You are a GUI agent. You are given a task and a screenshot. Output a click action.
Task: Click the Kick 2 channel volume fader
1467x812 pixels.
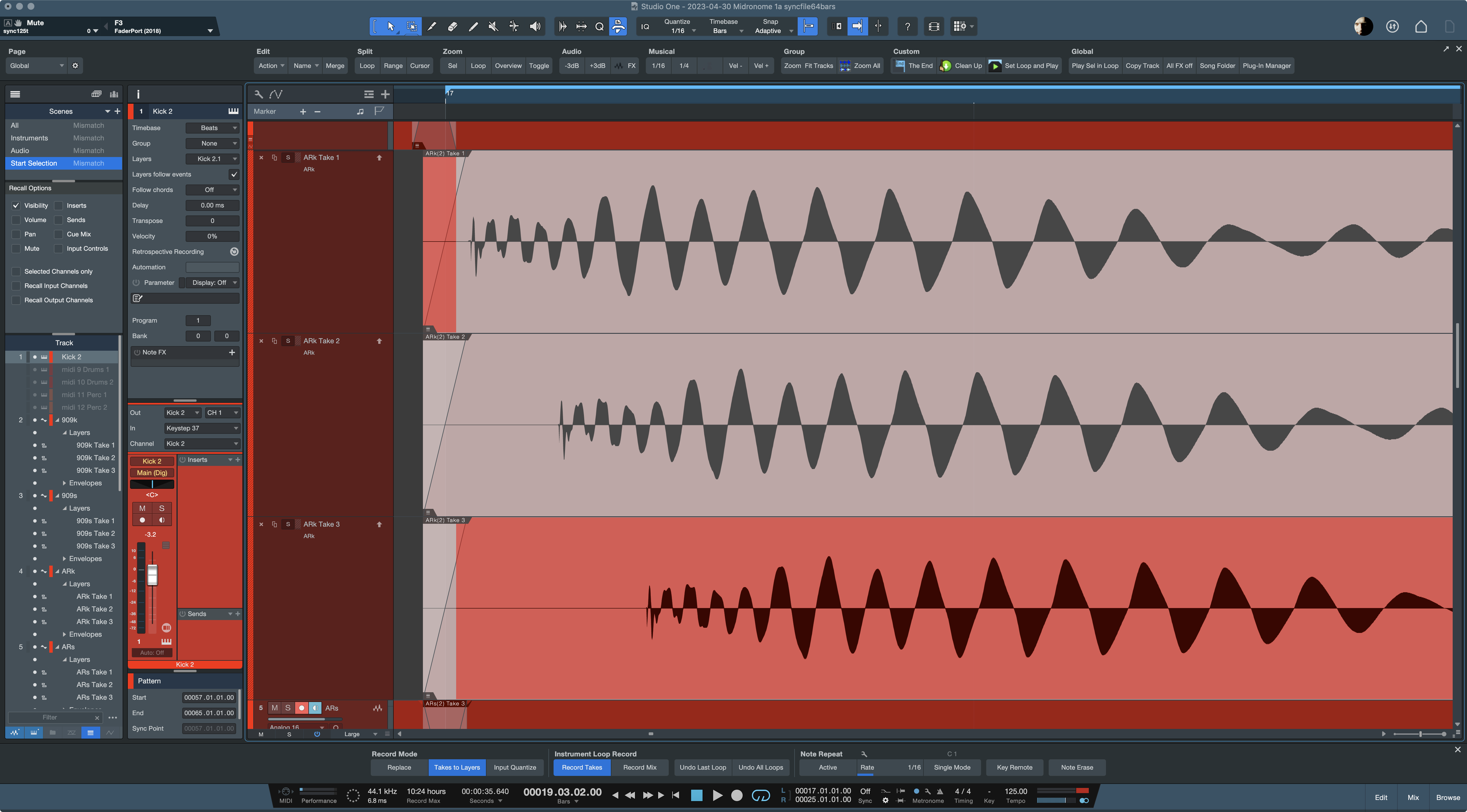pos(152,575)
